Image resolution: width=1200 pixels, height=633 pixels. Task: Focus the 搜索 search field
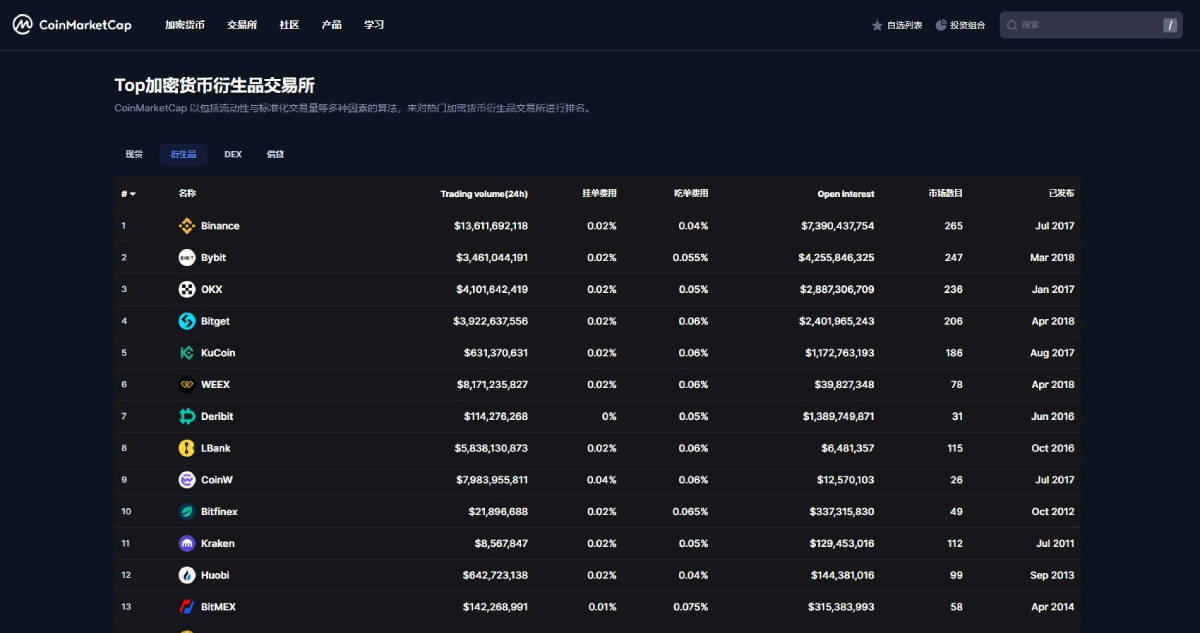click(x=1092, y=25)
